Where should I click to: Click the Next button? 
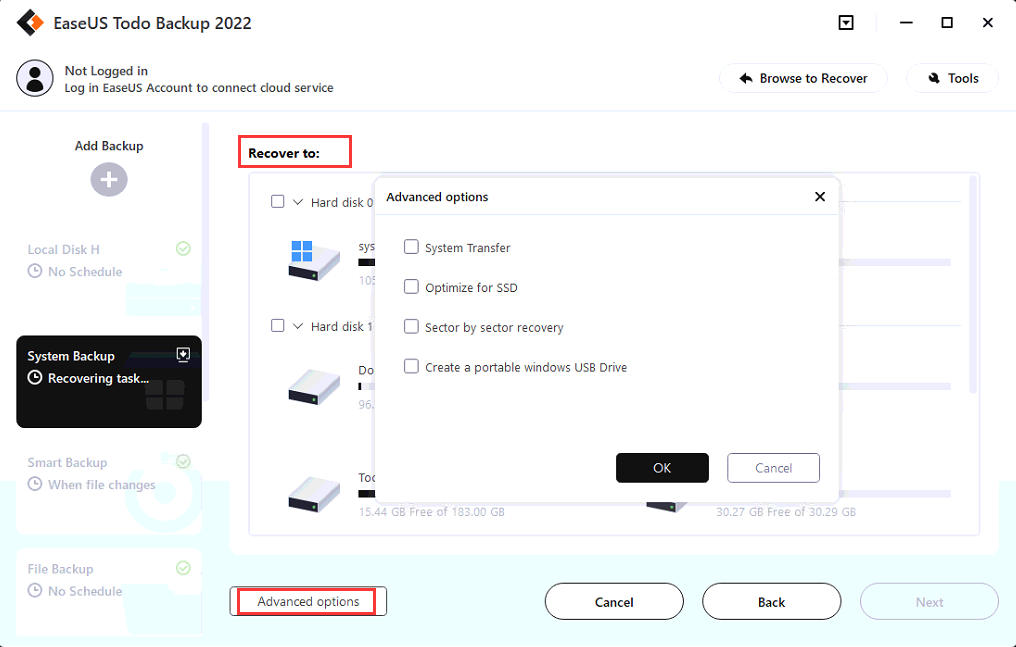(x=929, y=602)
